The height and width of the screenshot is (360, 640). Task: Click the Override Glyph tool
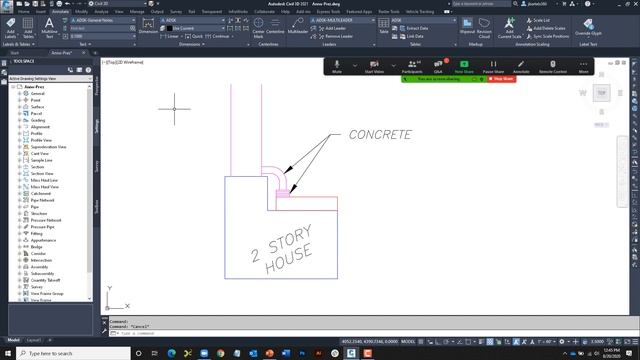[x=588, y=27]
